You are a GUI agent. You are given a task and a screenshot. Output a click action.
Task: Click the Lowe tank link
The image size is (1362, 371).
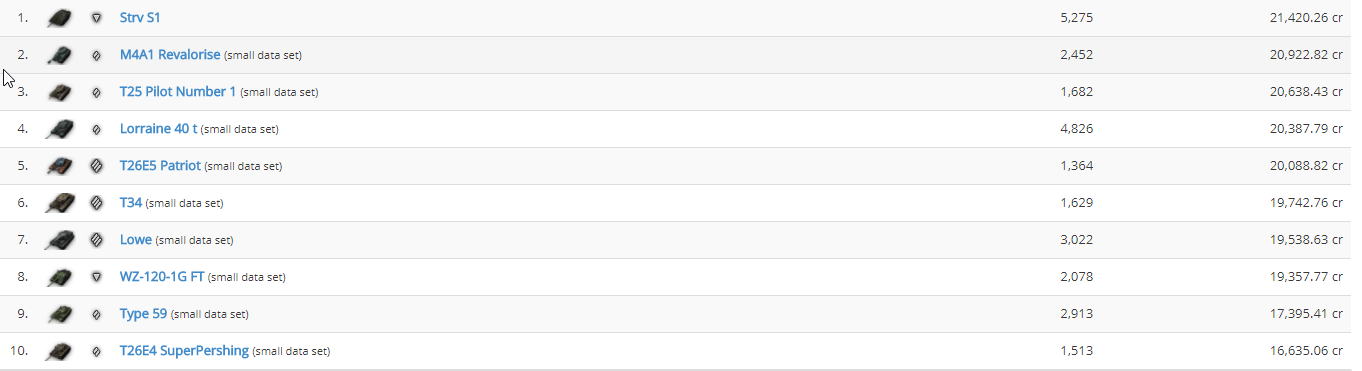[x=136, y=240]
